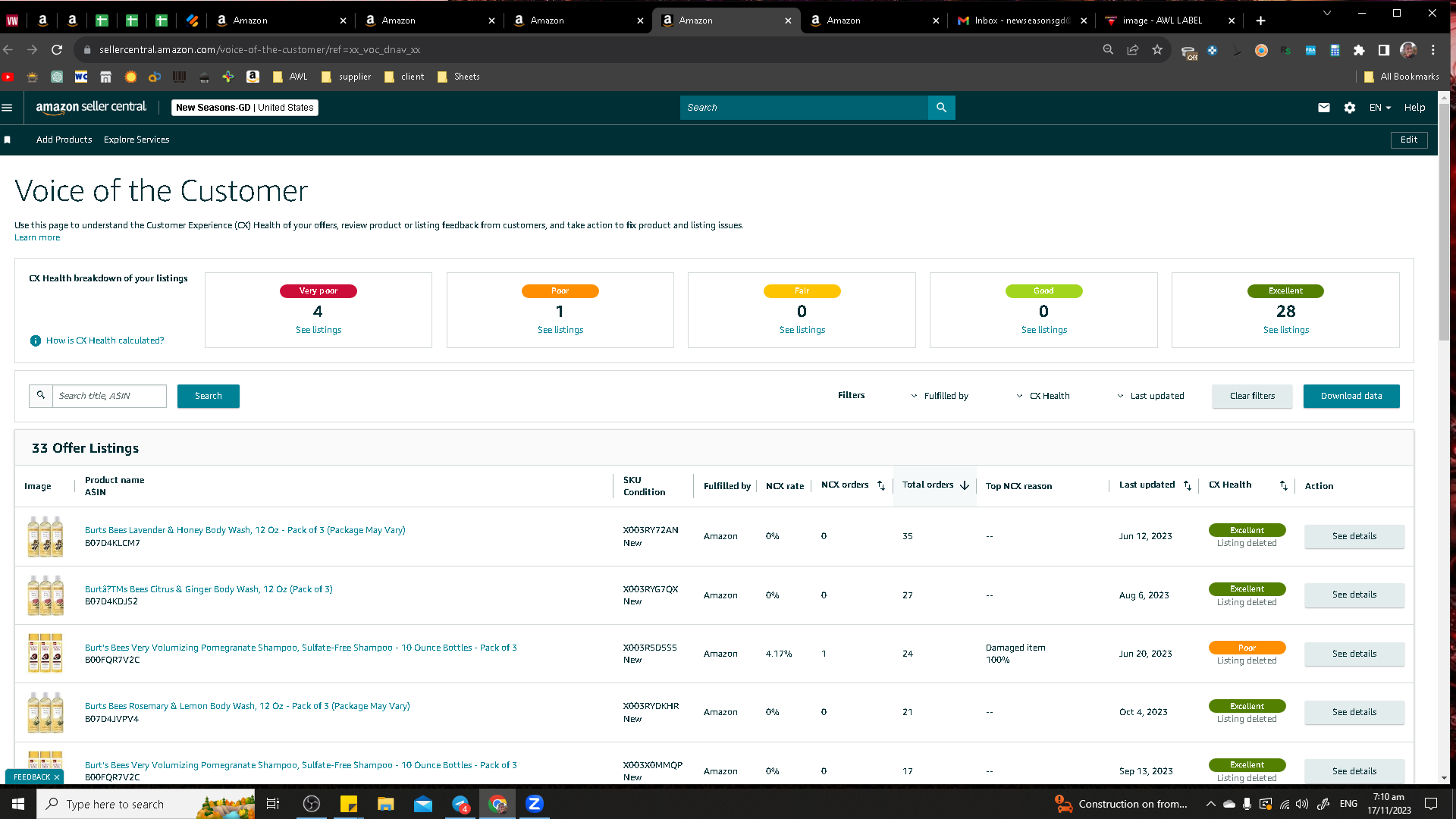Open See listings under Very poor
Image resolution: width=1456 pixels, height=819 pixels.
318,330
